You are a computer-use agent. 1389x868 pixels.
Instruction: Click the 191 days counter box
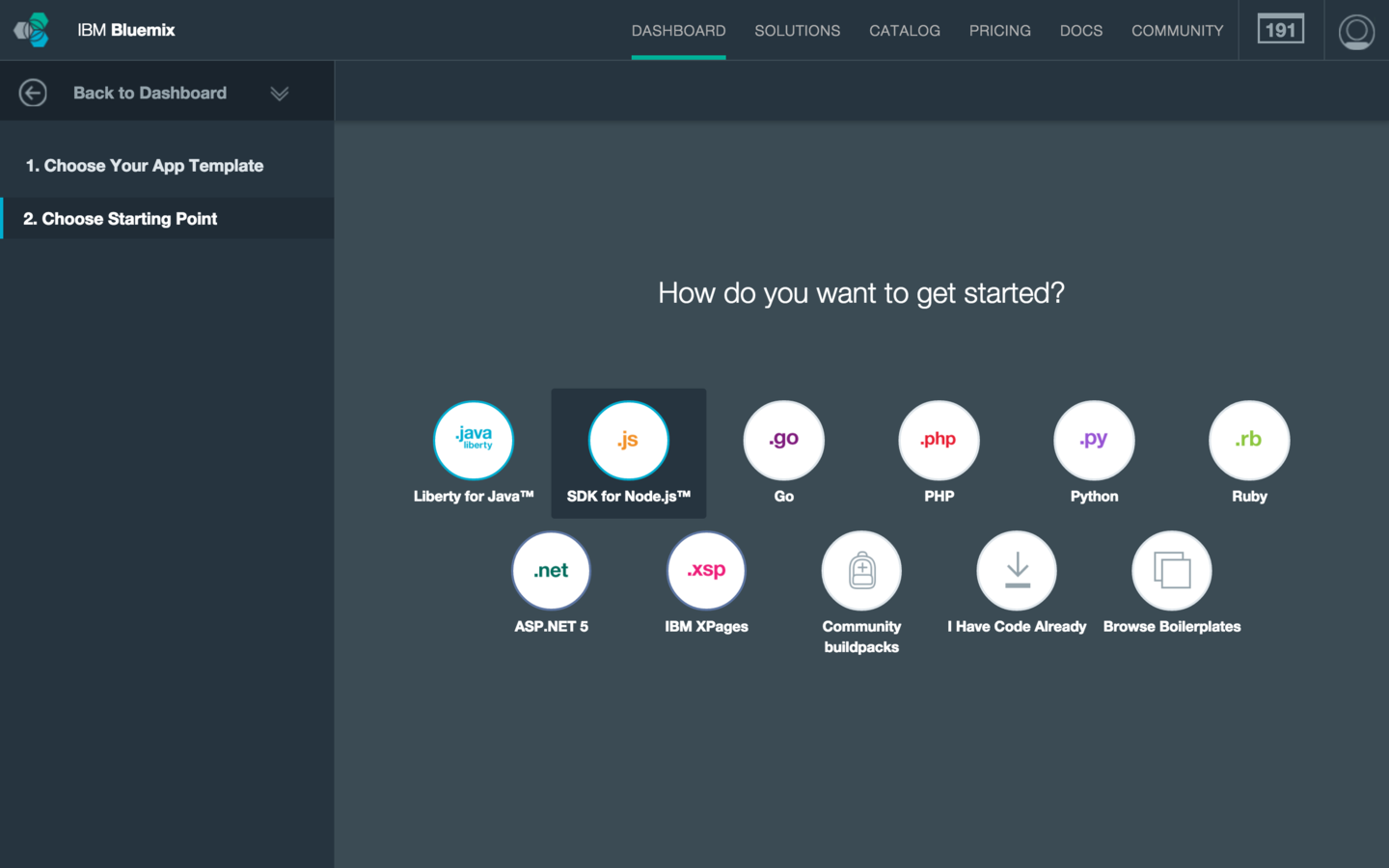1281,30
